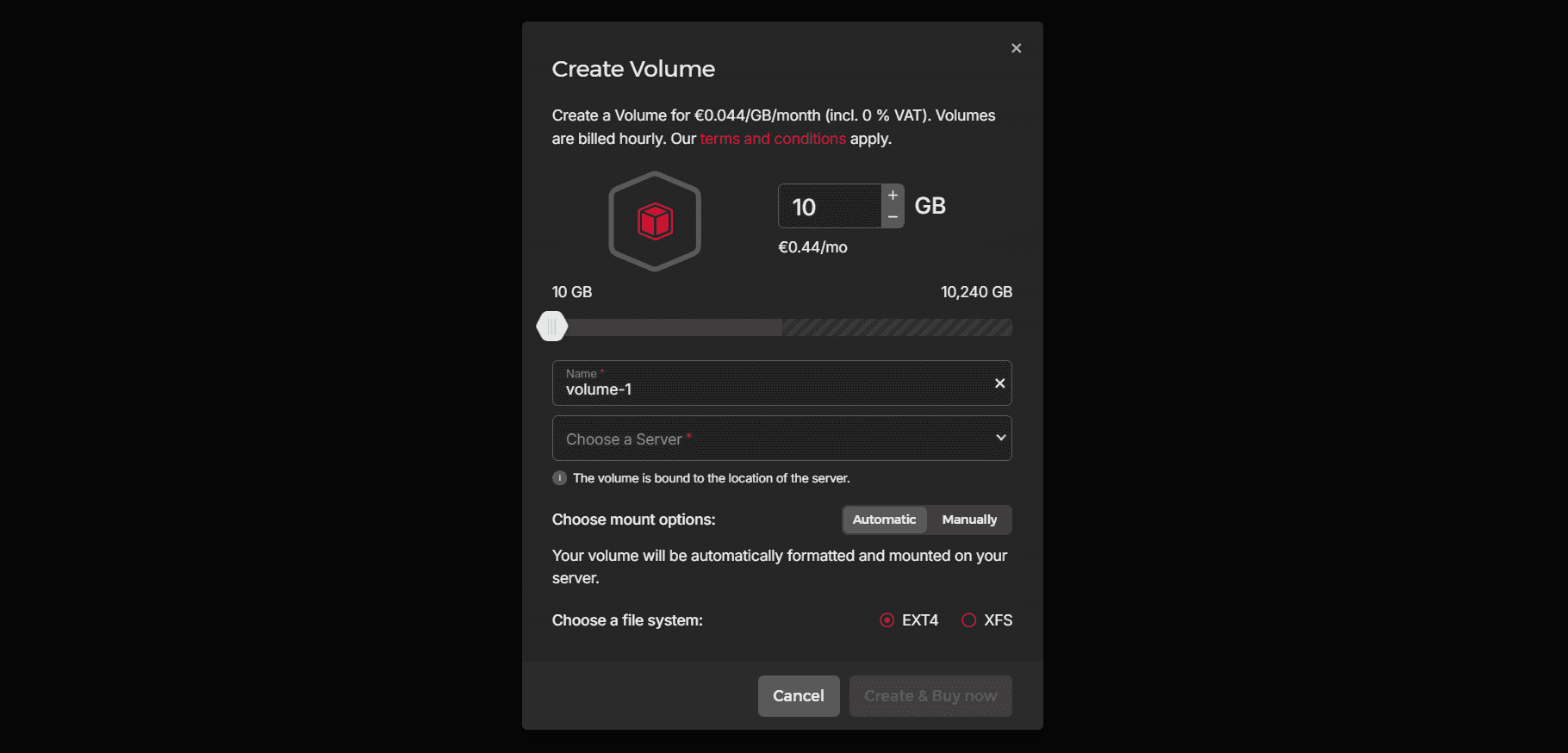Image resolution: width=1568 pixels, height=753 pixels.
Task: Click the 10 GB minimum label
Action: (x=572, y=292)
